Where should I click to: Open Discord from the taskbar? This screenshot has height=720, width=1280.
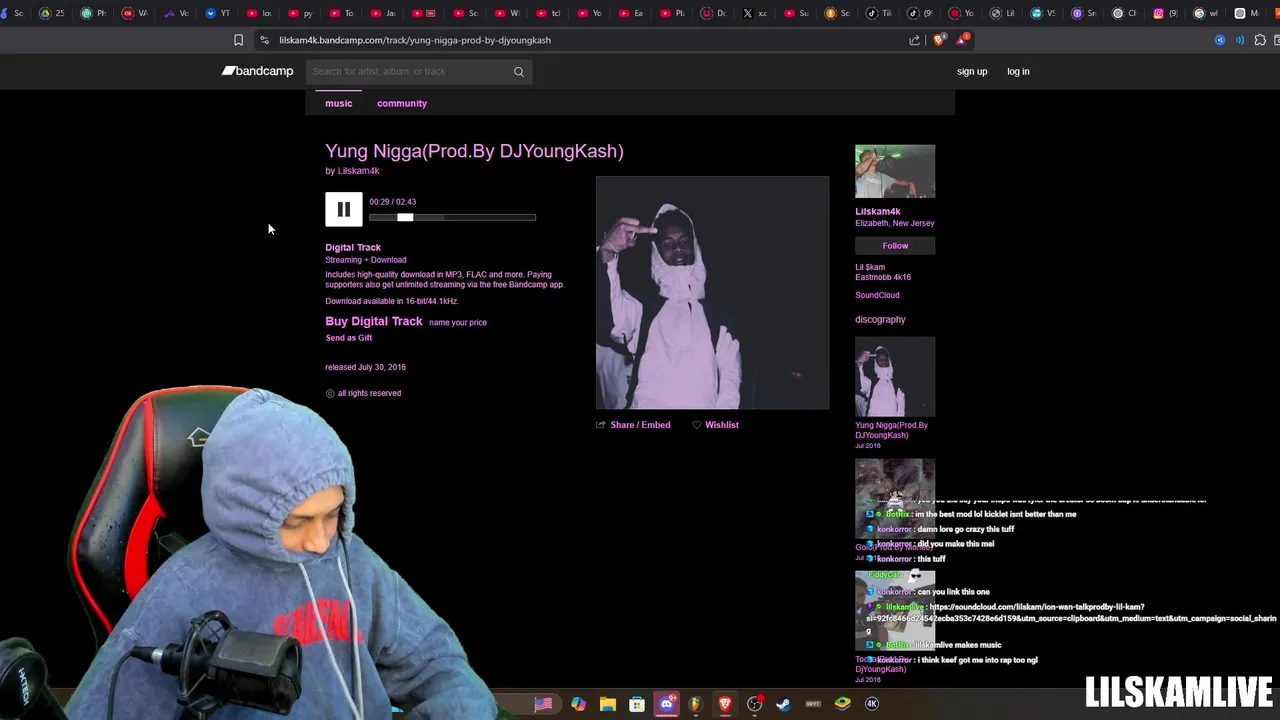[x=667, y=704]
